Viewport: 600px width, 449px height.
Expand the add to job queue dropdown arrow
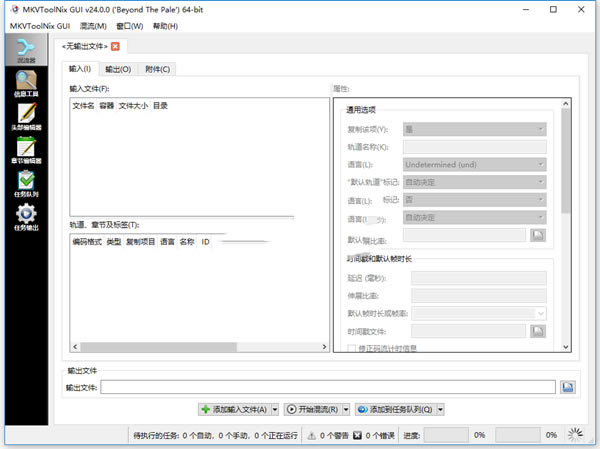click(x=440, y=409)
